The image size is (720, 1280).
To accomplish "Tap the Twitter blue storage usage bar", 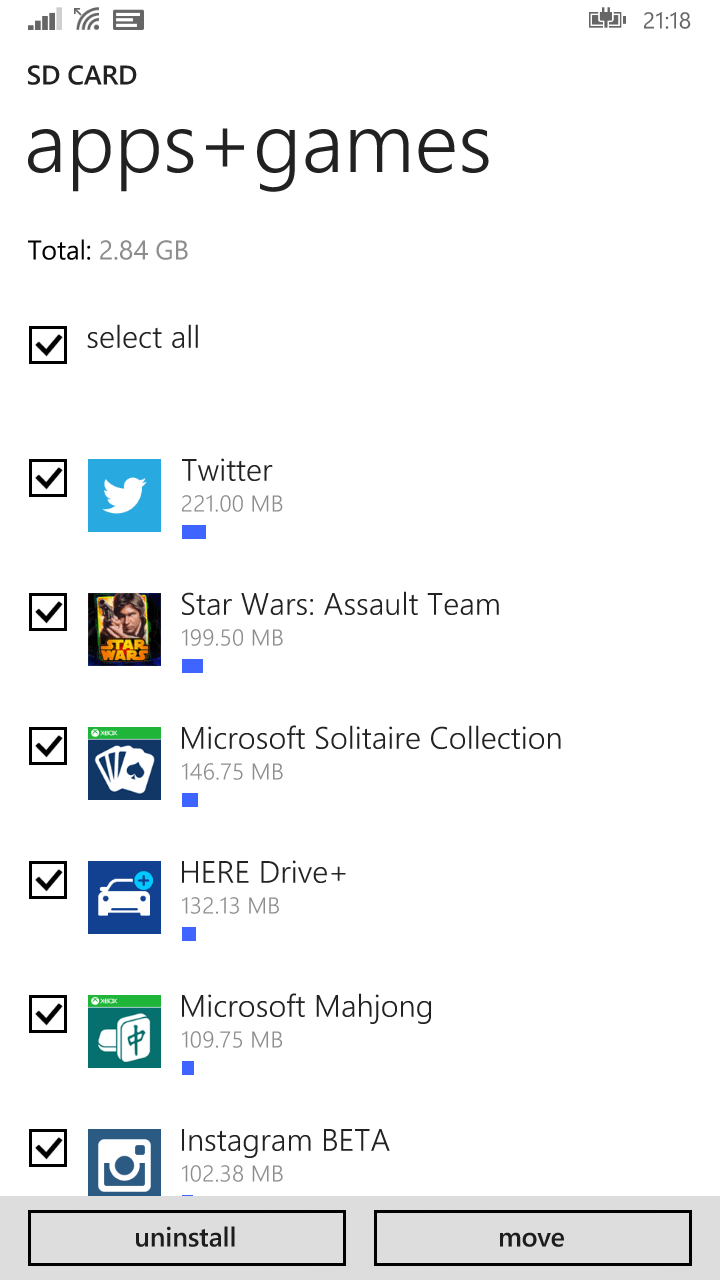I will [194, 532].
